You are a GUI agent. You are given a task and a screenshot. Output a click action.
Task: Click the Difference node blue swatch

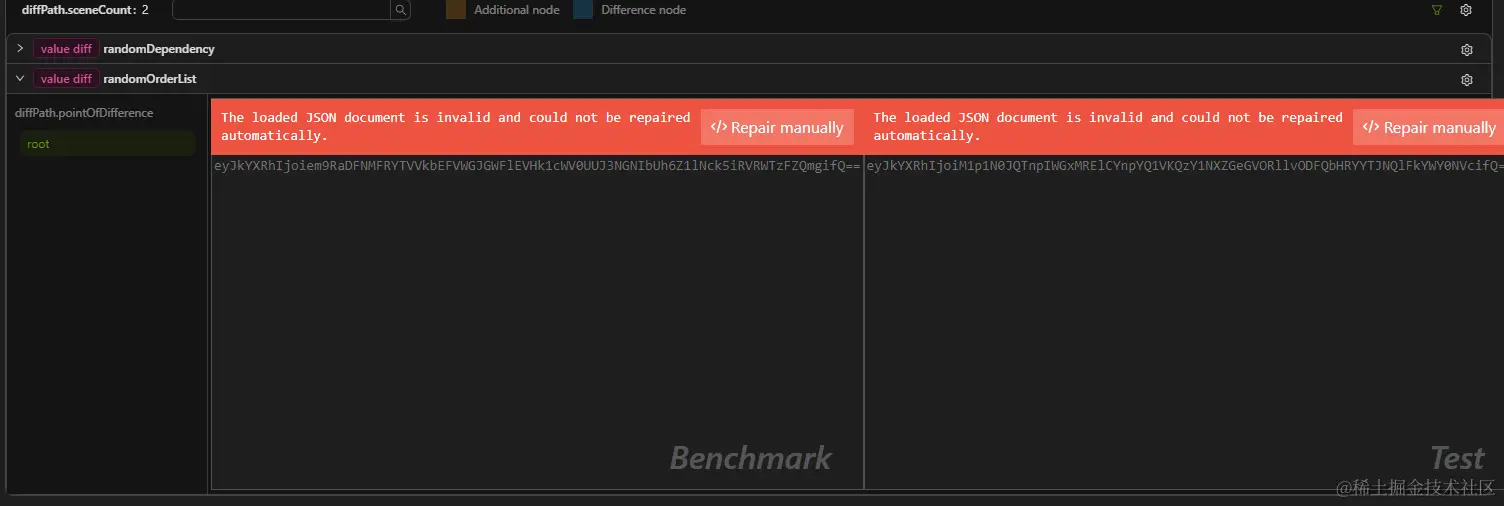click(x=583, y=10)
